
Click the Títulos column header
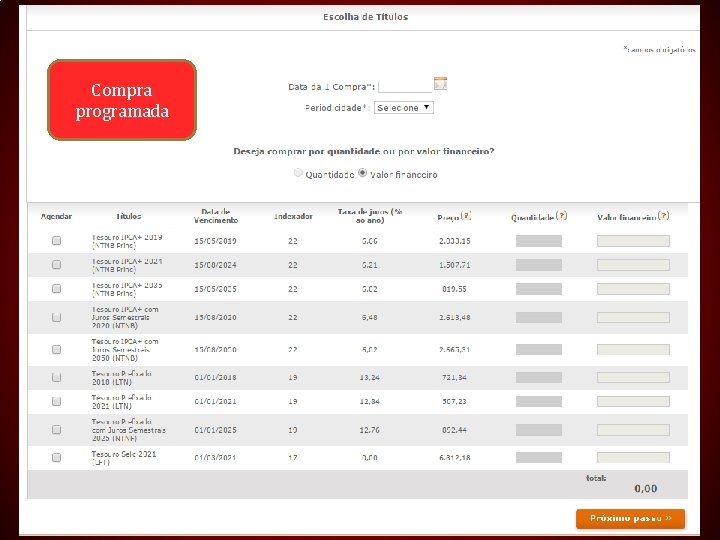pos(129,216)
